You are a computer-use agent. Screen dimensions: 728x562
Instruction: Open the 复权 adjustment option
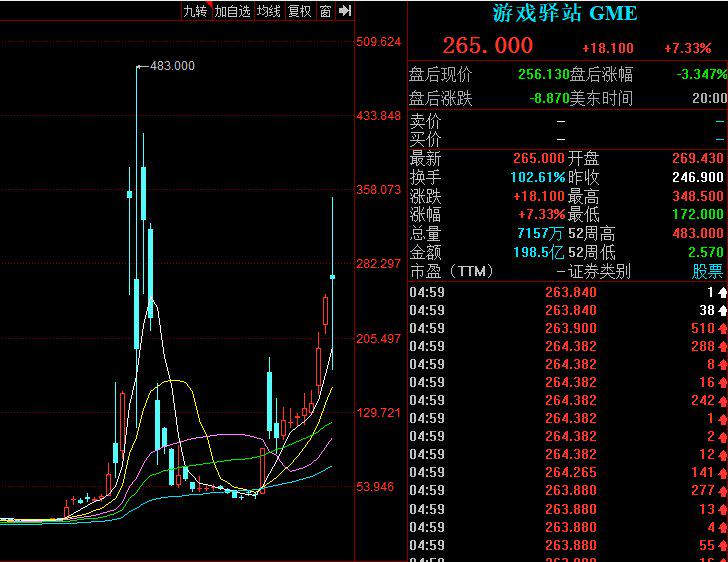(x=299, y=11)
